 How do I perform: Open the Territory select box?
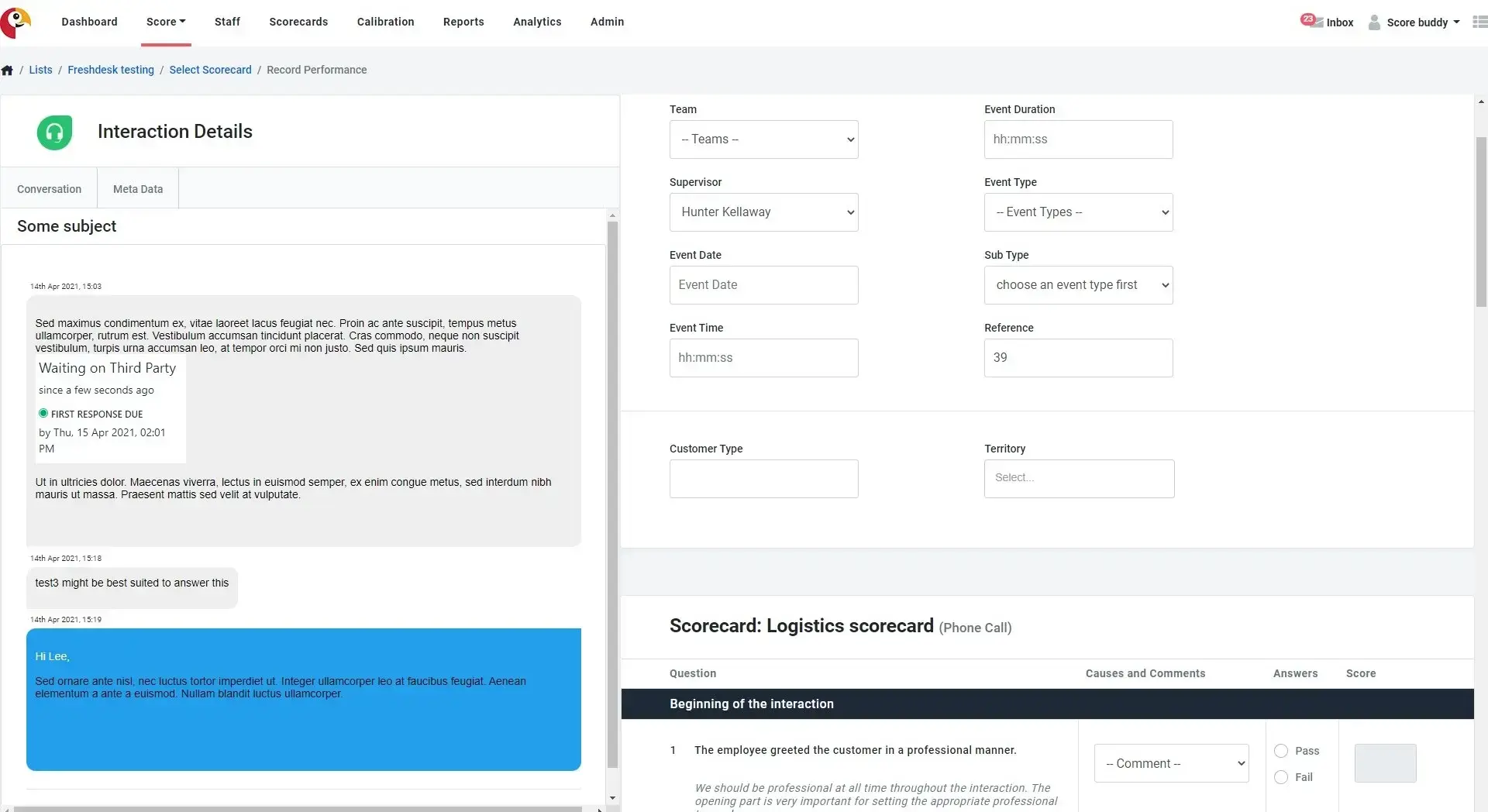click(x=1079, y=479)
